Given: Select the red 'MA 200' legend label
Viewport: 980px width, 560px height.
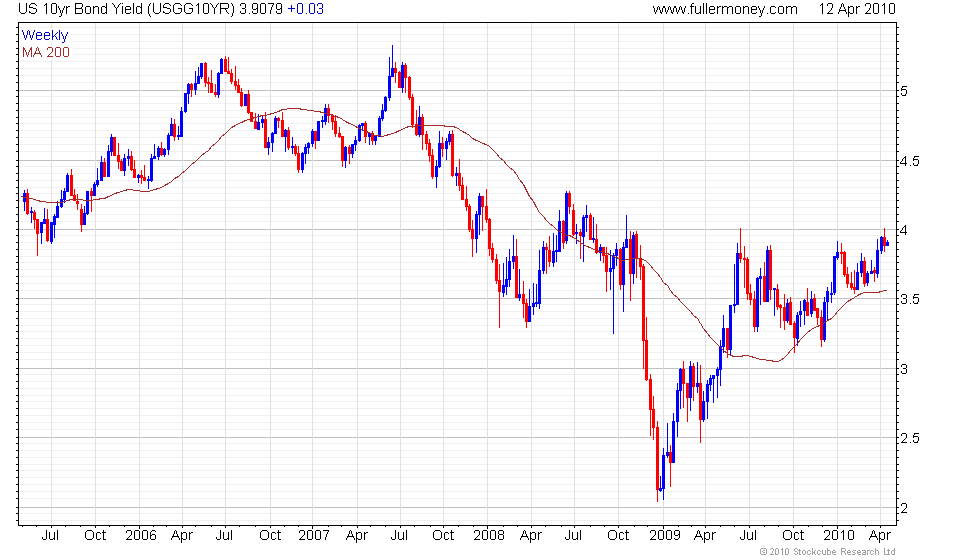Looking at the screenshot, I should pos(46,52).
